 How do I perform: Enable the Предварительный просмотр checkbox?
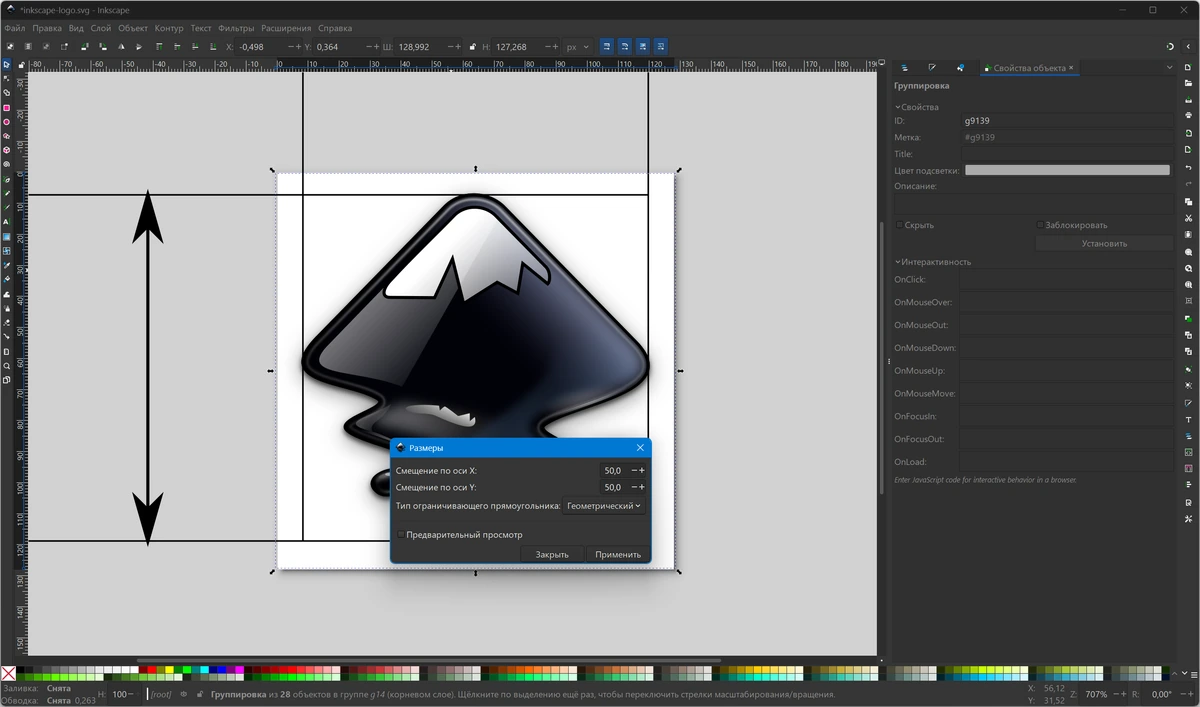(401, 535)
